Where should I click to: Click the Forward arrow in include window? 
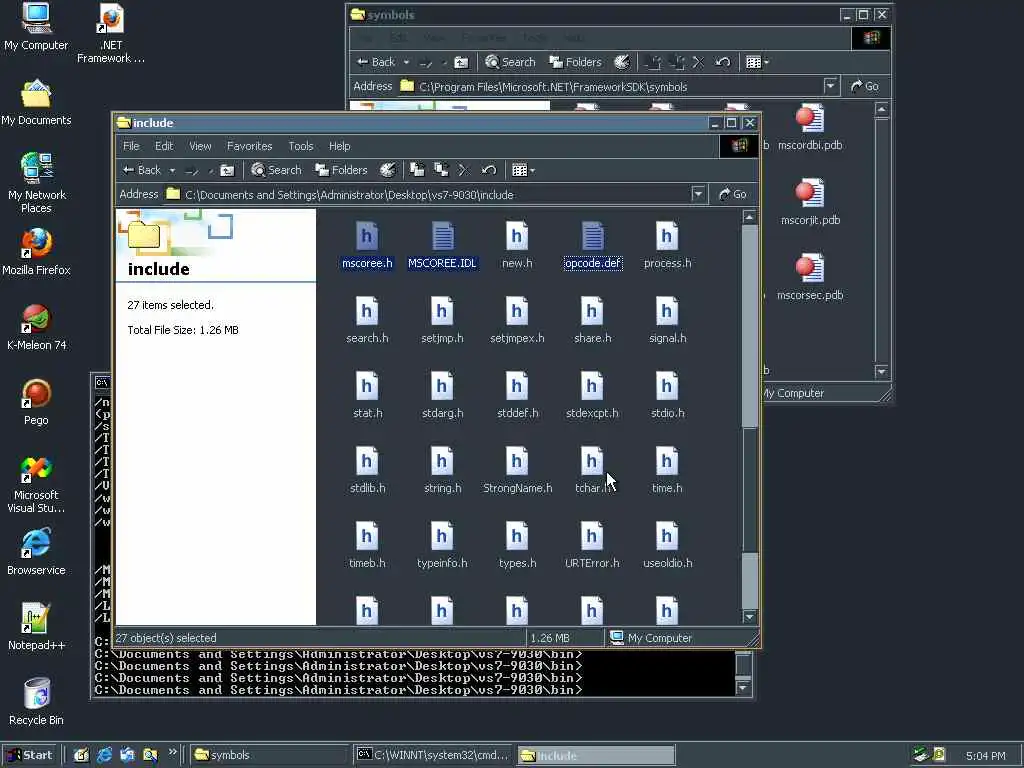point(191,170)
